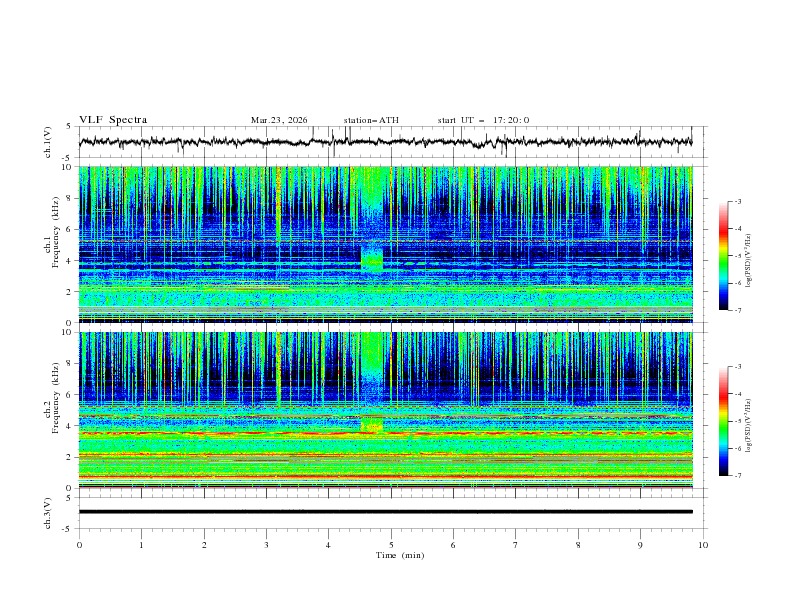Click the "-3" tick on ch.1 color bar
The height and width of the screenshot is (612, 792).
(x=738, y=201)
